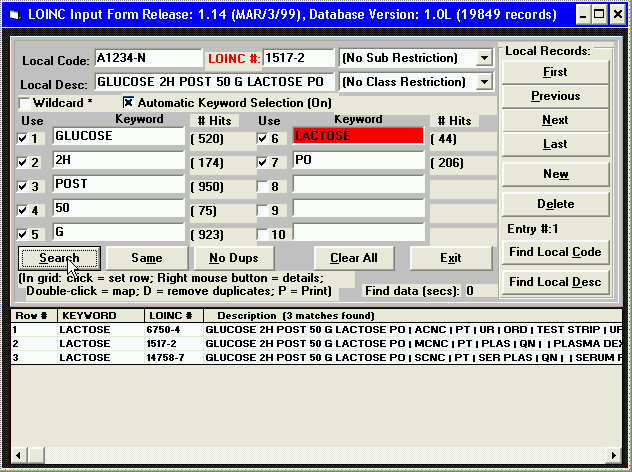Click Find Local Desc button
Screen dimensions: 632x472
[555, 282]
